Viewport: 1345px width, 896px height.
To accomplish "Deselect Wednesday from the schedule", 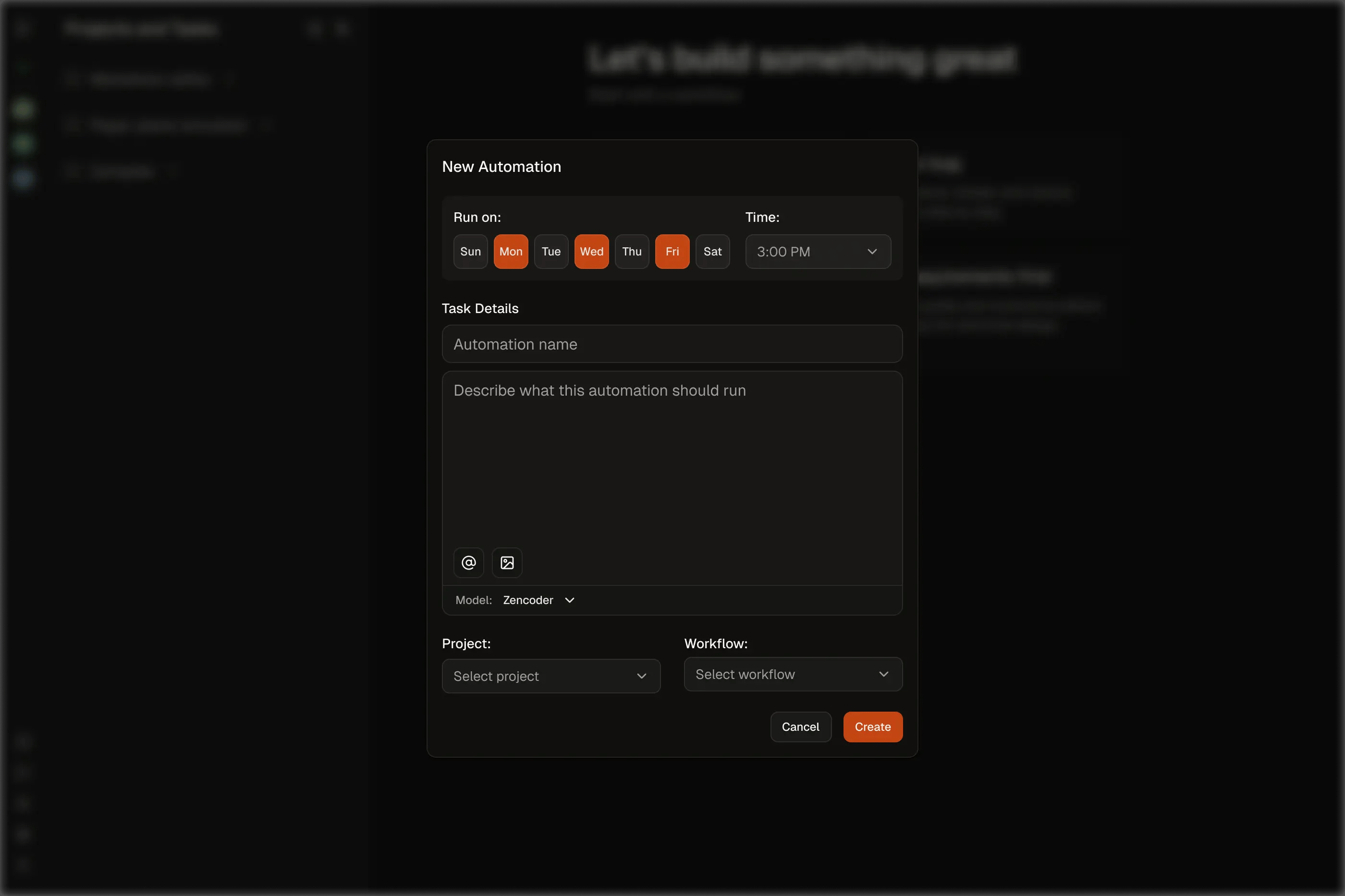I will pyautogui.click(x=591, y=252).
